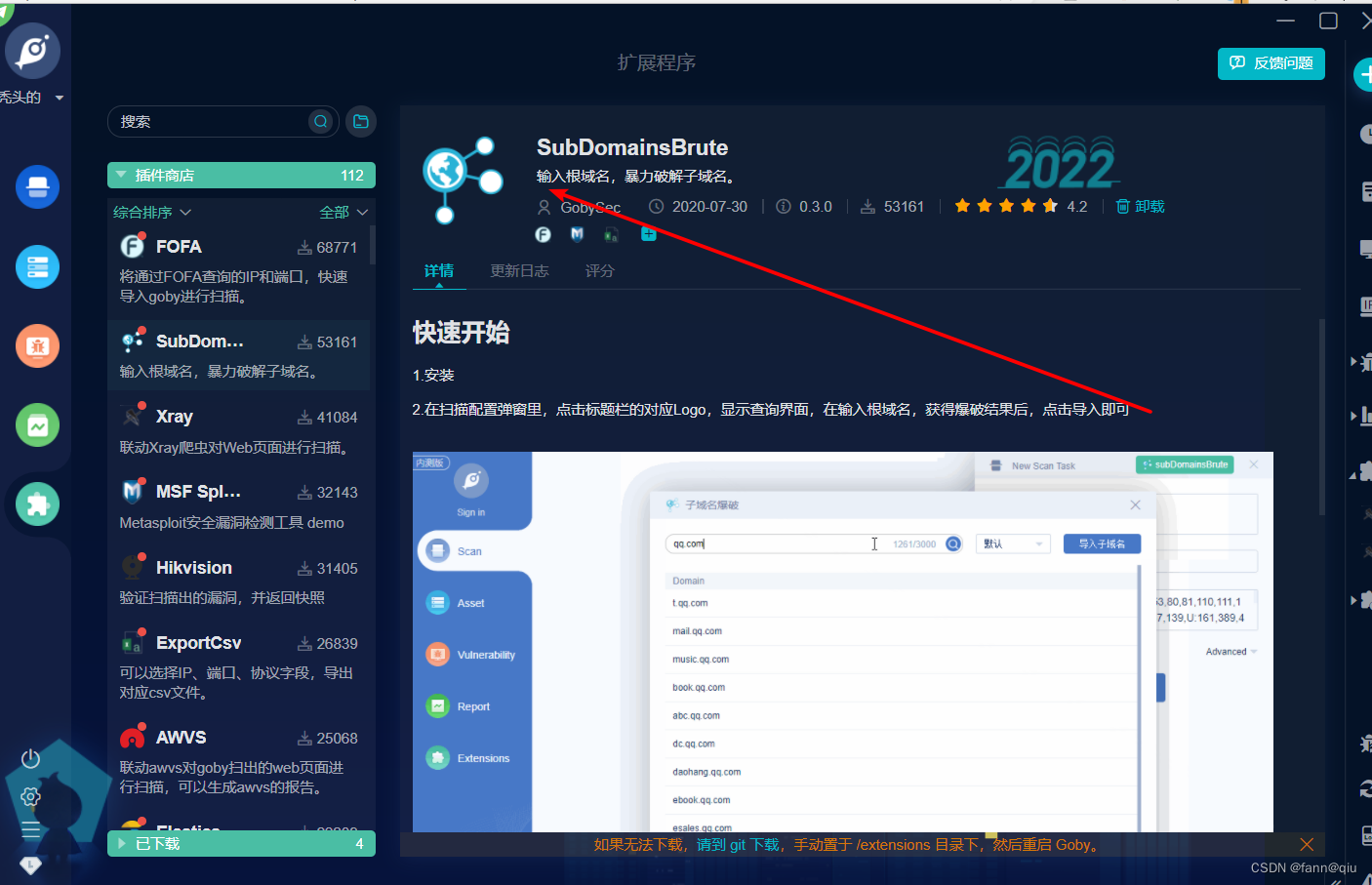Select the FOFA plugin in list
The height and width of the screenshot is (885, 1372).
(x=239, y=269)
